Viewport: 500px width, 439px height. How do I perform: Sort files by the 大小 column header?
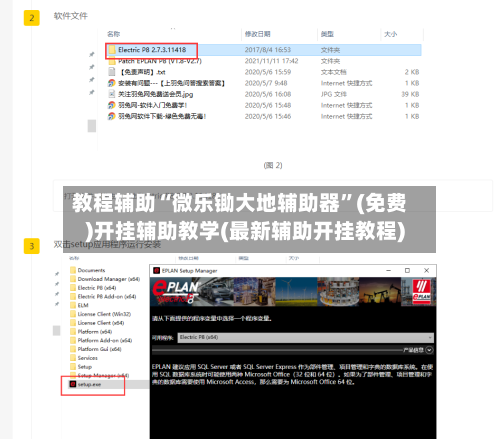[x=390, y=34]
